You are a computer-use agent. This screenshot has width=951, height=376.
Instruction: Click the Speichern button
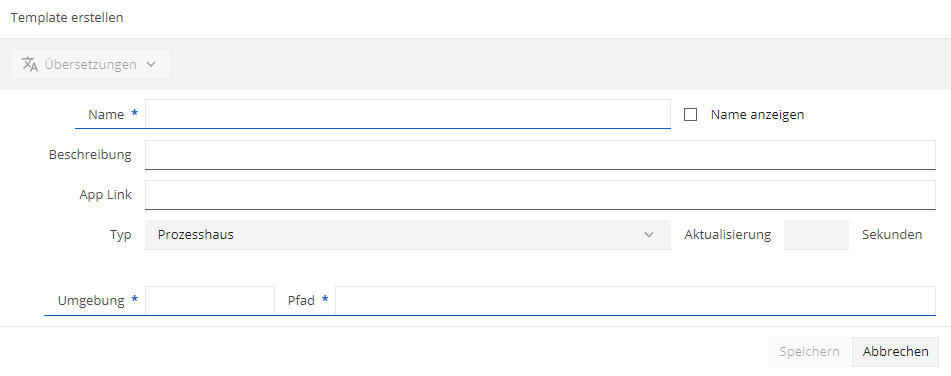click(810, 352)
